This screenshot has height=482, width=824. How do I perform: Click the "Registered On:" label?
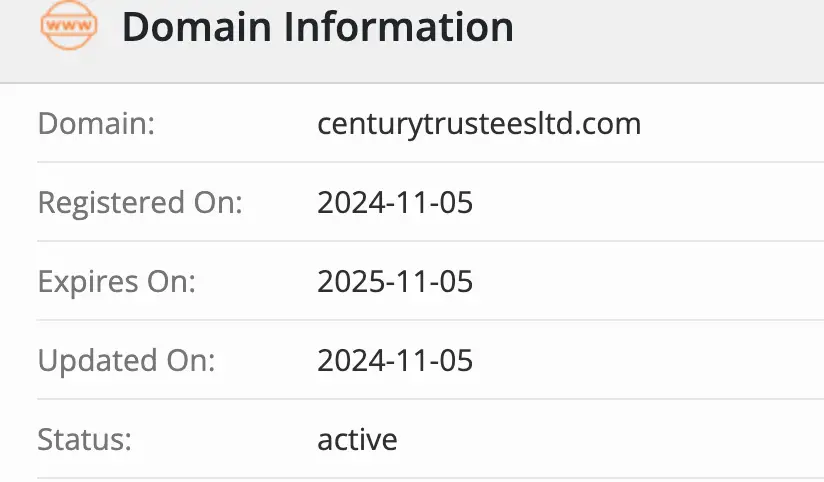[x=140, y=203]
